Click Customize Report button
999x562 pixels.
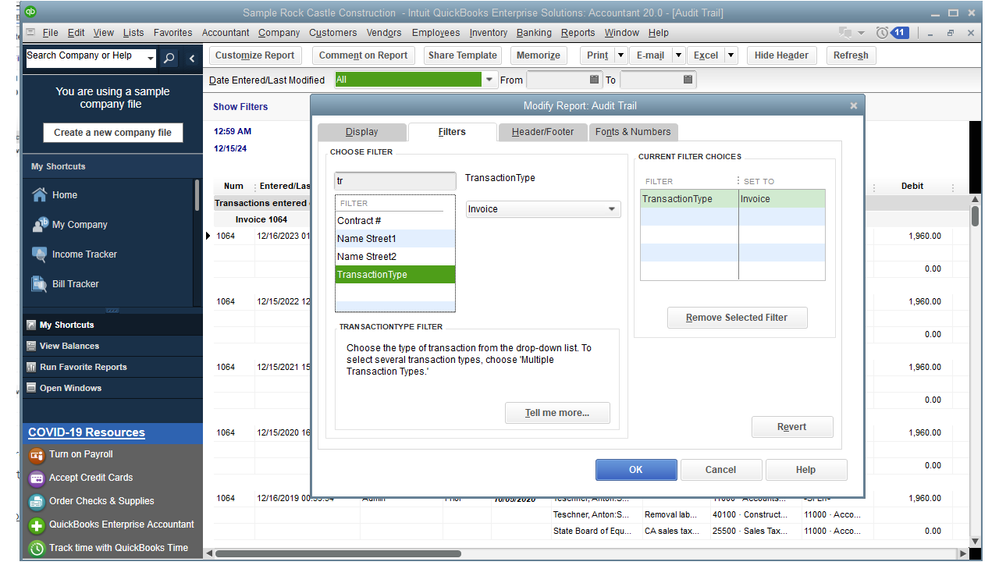[255, 55]
